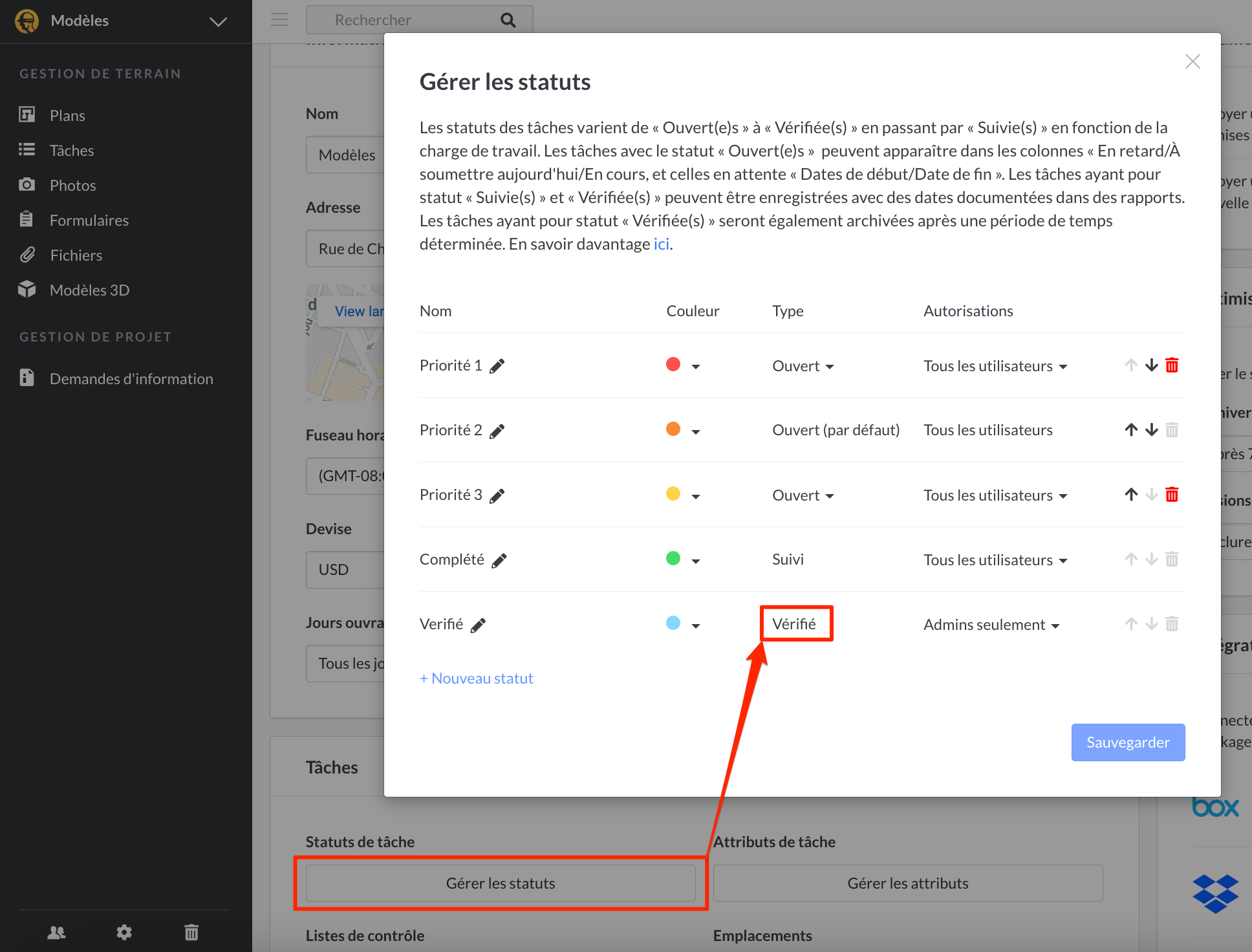Open the settings gear in sidebar footer
The height and width of the screenshot is (952, 1252).
tap(124, 932)
